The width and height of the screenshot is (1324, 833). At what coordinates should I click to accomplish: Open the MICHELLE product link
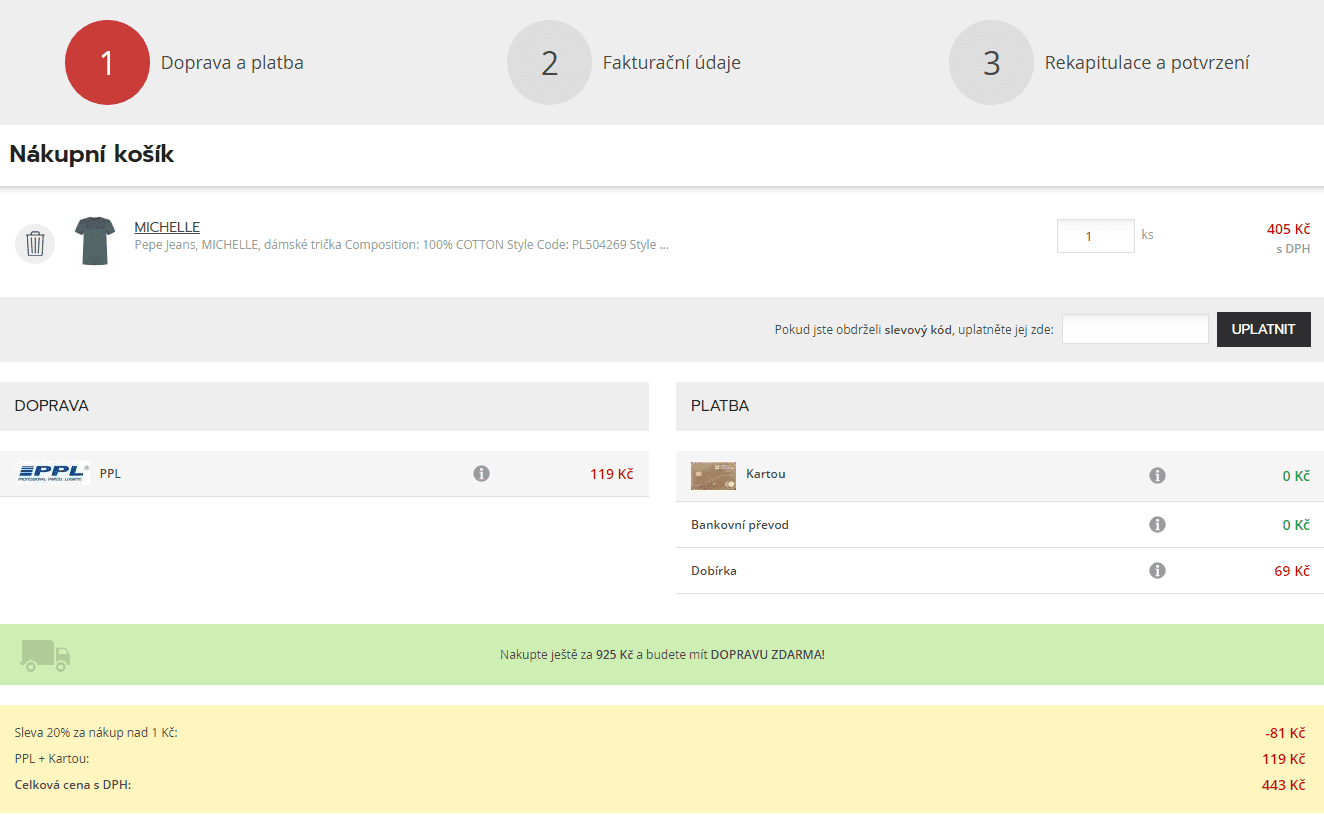[167, 227]
